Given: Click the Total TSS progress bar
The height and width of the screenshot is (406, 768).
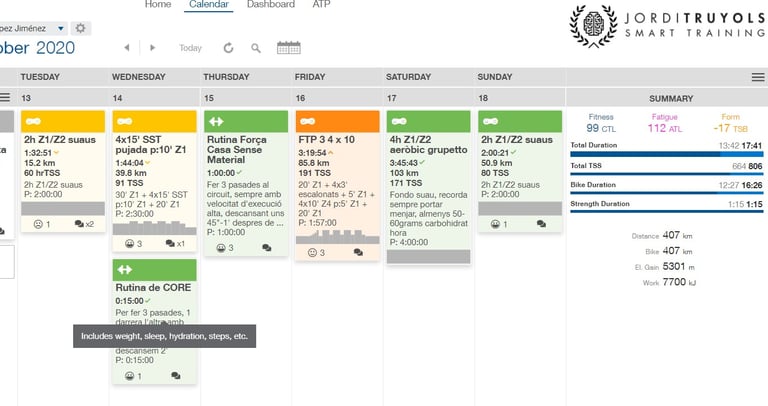Looking at the screenshot, I should (x=666, y=174).
